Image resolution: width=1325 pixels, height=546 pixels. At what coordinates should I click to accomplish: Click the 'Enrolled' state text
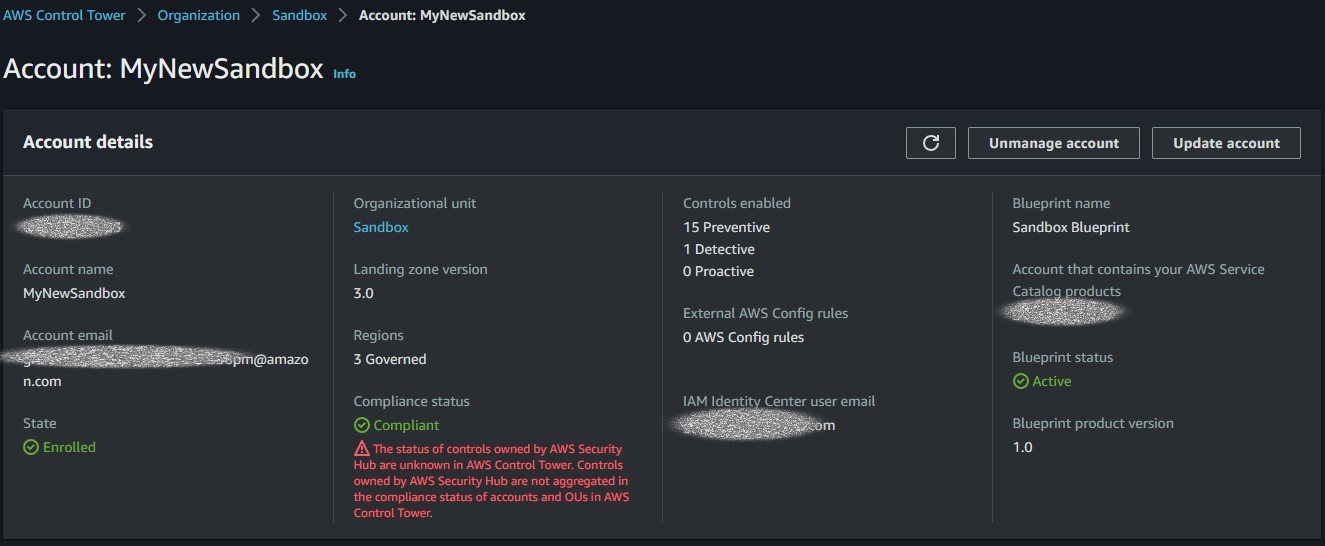(69, 447)
